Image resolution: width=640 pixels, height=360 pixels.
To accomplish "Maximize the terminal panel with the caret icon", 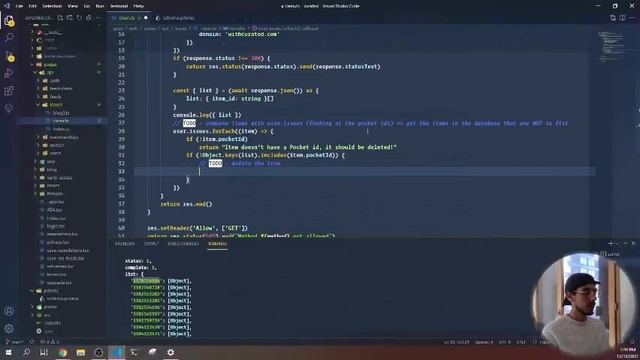I will click(x=625, y=243).
